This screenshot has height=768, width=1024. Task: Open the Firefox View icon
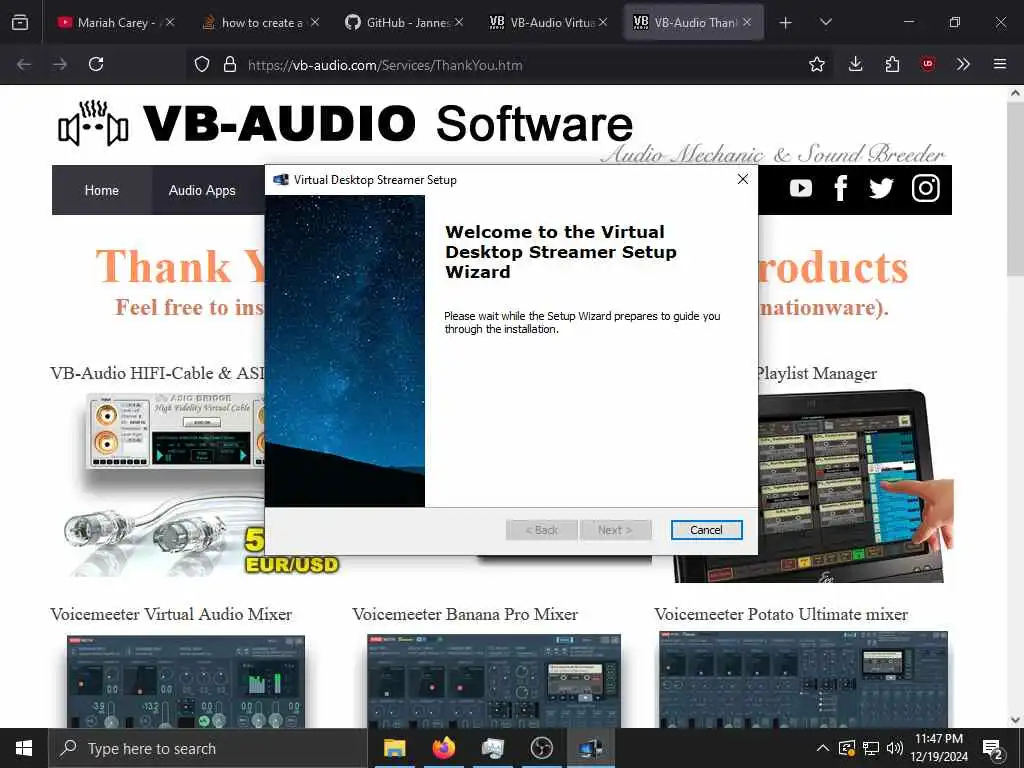pos(20,22)
